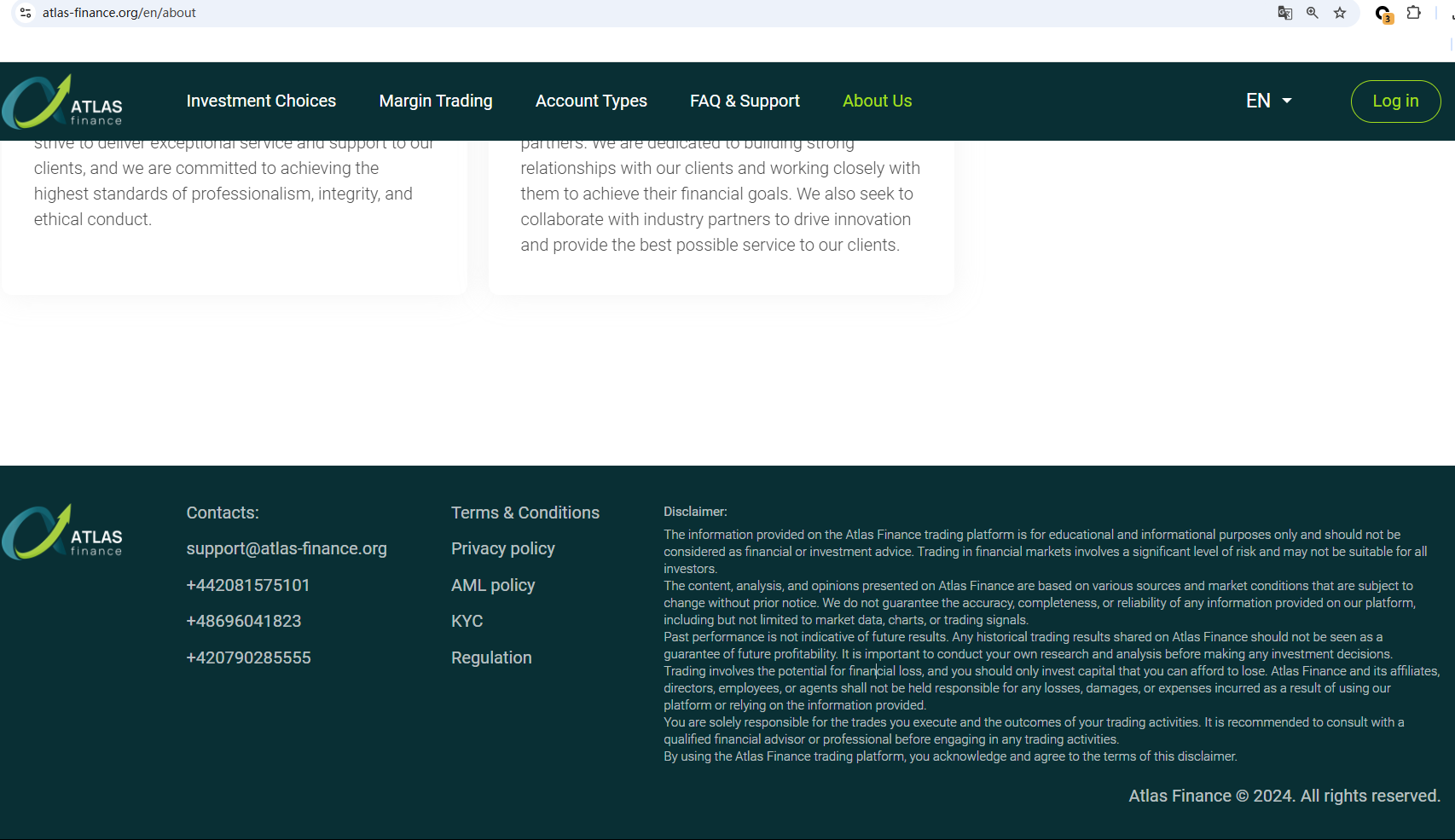Click the Atlas Finance logo in header
Screen dimensions: 1455x840
[x=62, y=101]
